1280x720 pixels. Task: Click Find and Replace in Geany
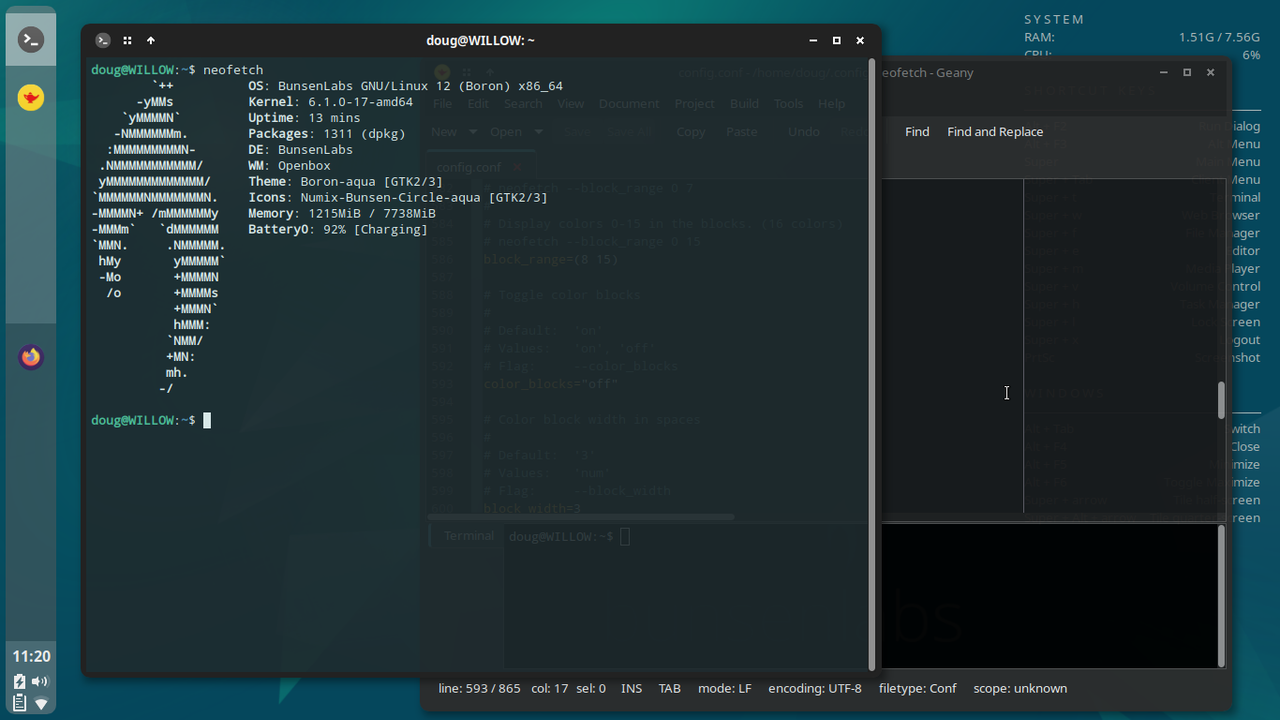pos(994,131)
